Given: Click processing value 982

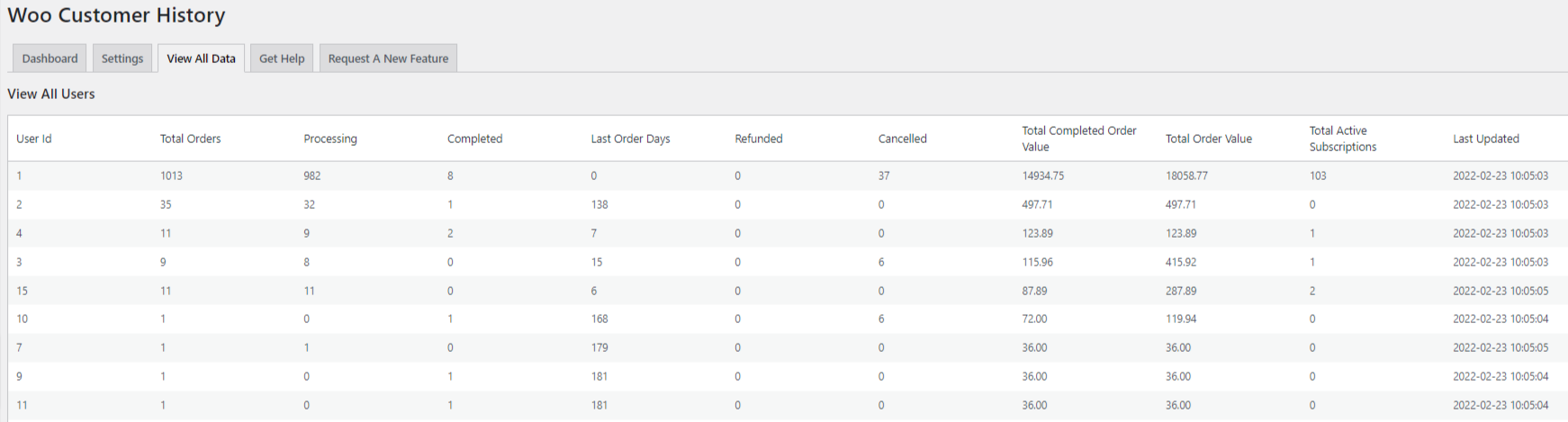Looking at the screenshot, I should pos(311,175).
